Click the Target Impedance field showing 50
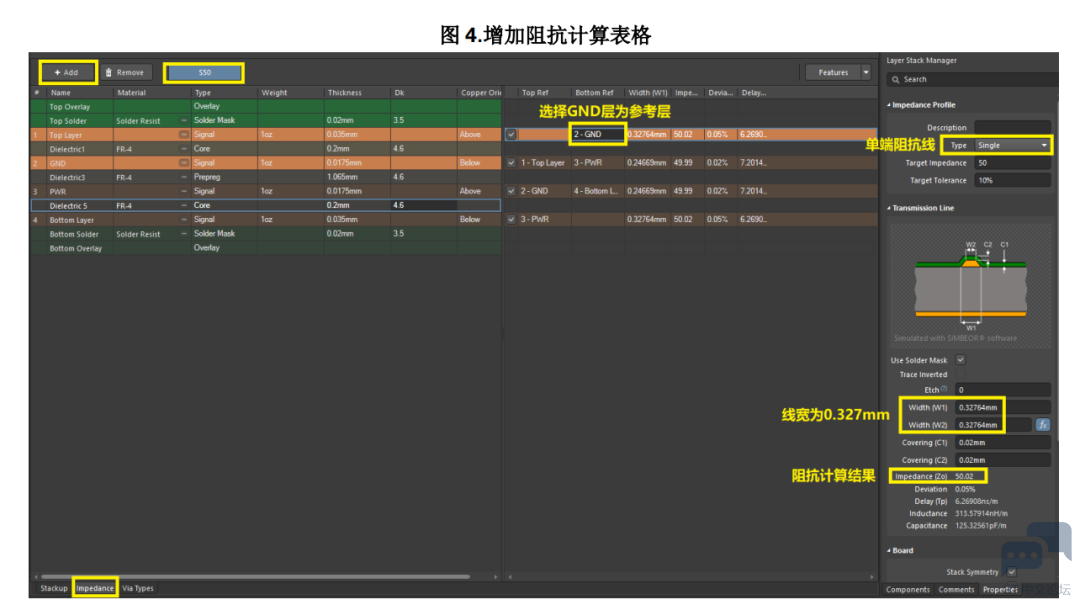This screenshot has height=605, width=1080. tap(1012, 163)
